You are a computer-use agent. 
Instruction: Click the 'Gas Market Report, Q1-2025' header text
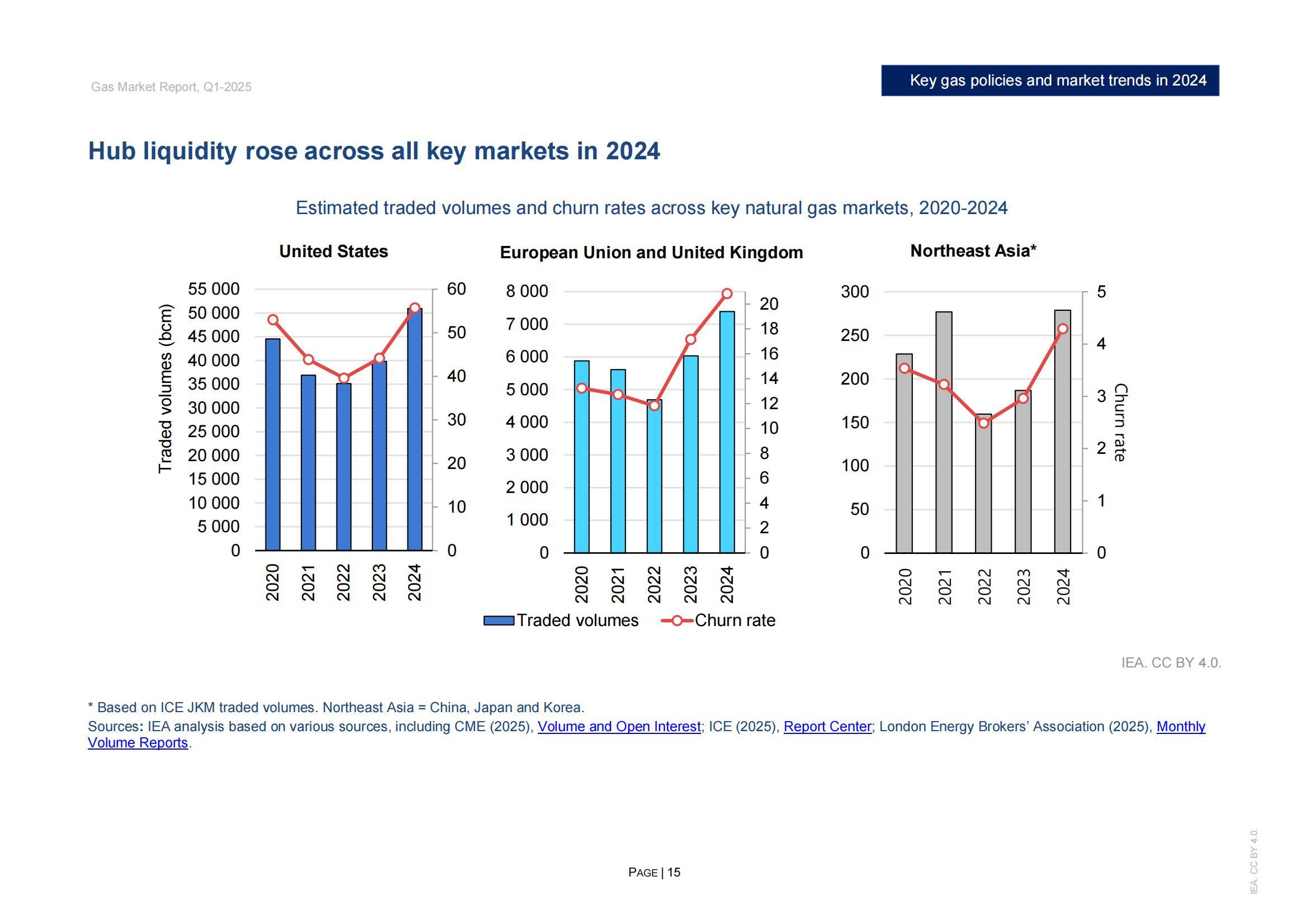(x=172, y=87)
